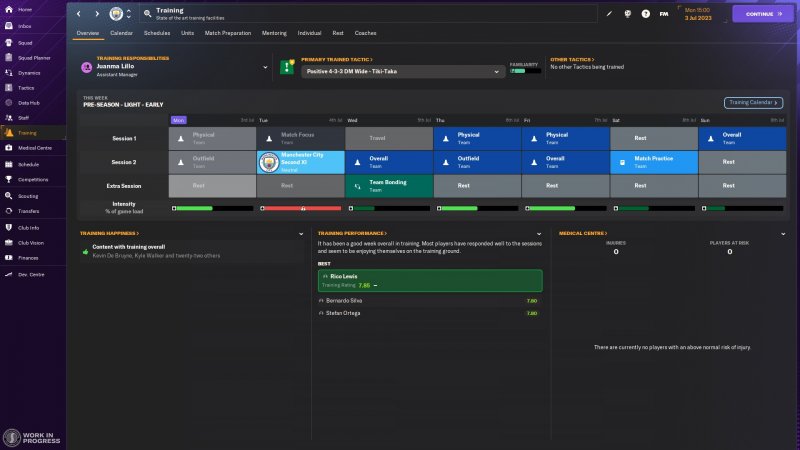Image resolution: width=800 pixels, height=450 pixels.
Task: Go to the Tactics screen in sidebar
Action: pyautogui.click(x=26, y=87)
